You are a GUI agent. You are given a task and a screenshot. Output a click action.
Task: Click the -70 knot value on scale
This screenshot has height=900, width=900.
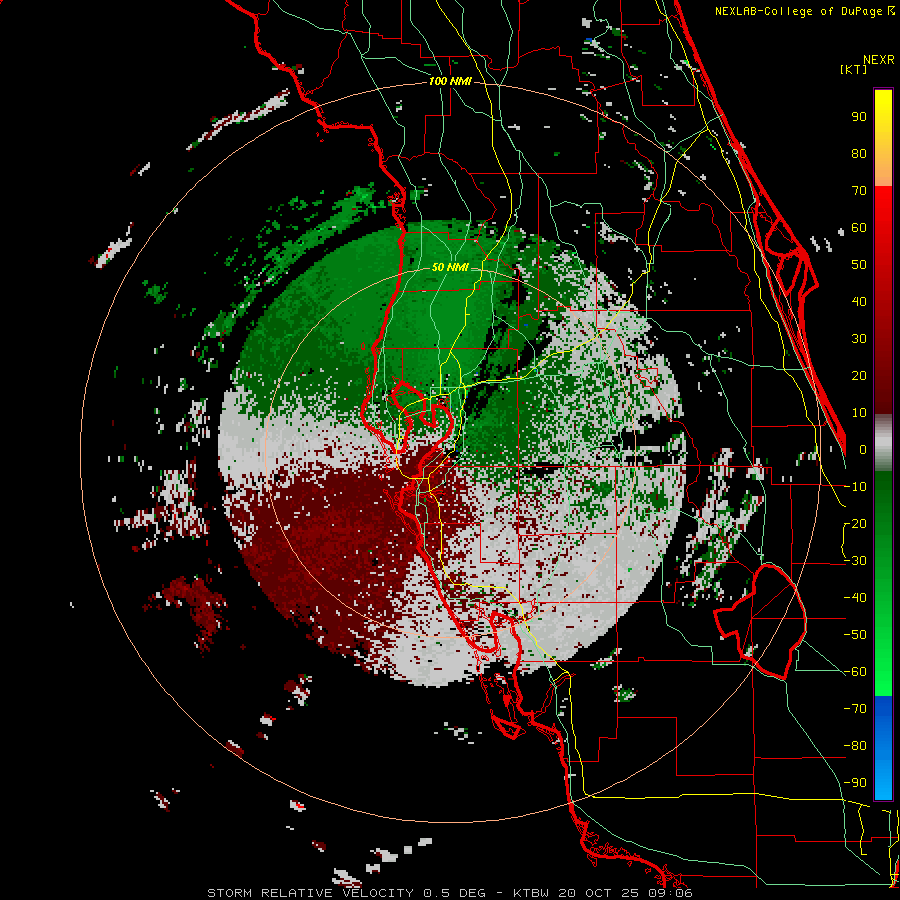(x=855, y=708)
